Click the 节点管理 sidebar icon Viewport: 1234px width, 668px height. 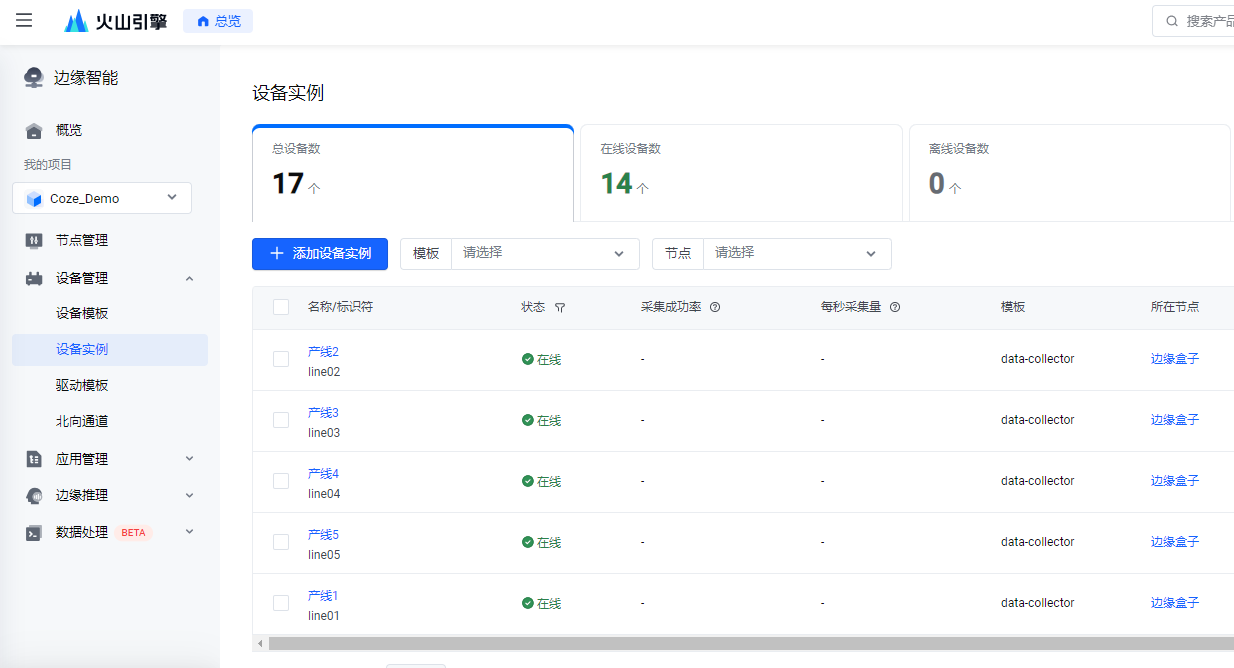(x=34, y=240)
